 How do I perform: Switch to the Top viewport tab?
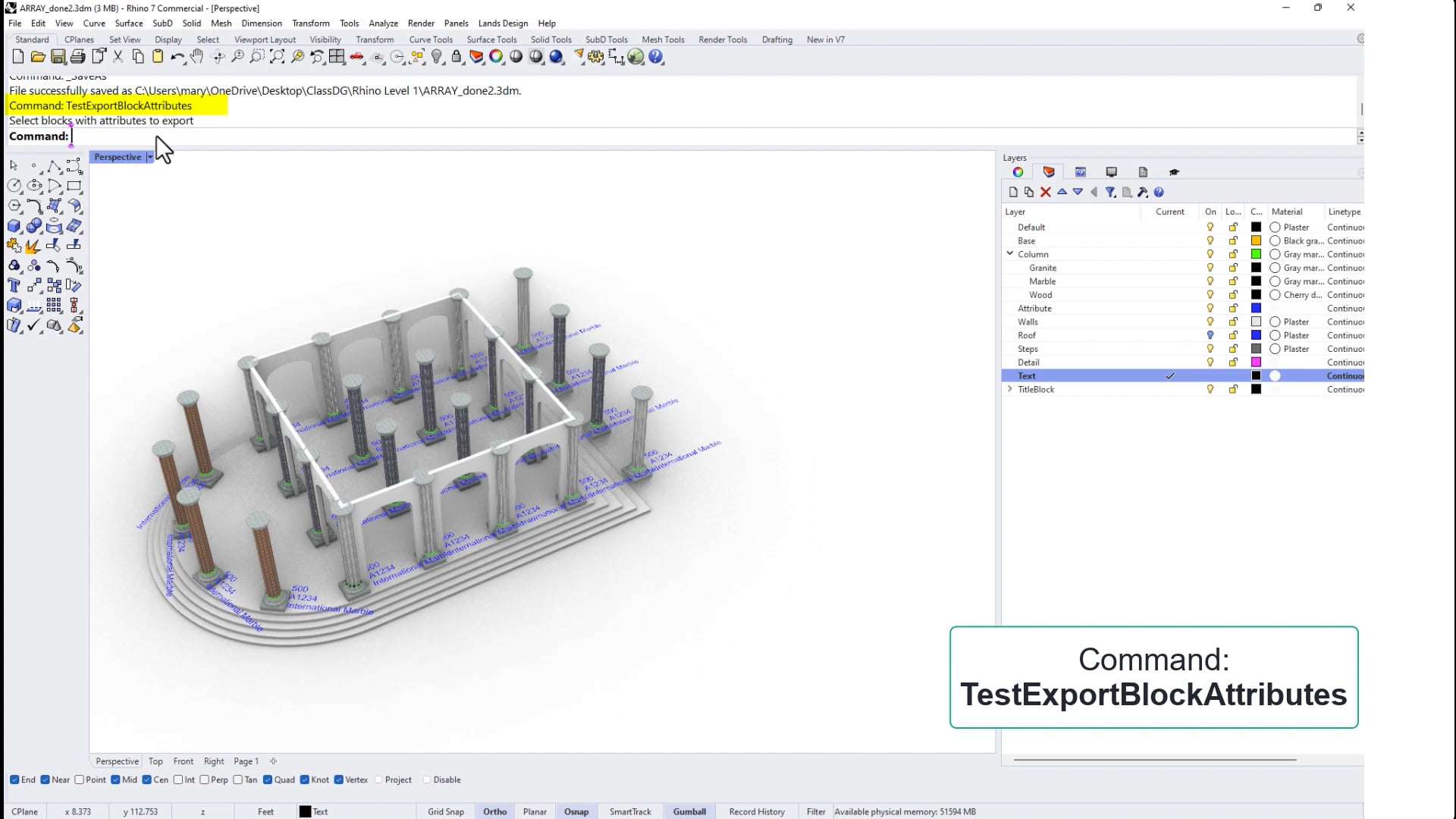click(155, 761)
